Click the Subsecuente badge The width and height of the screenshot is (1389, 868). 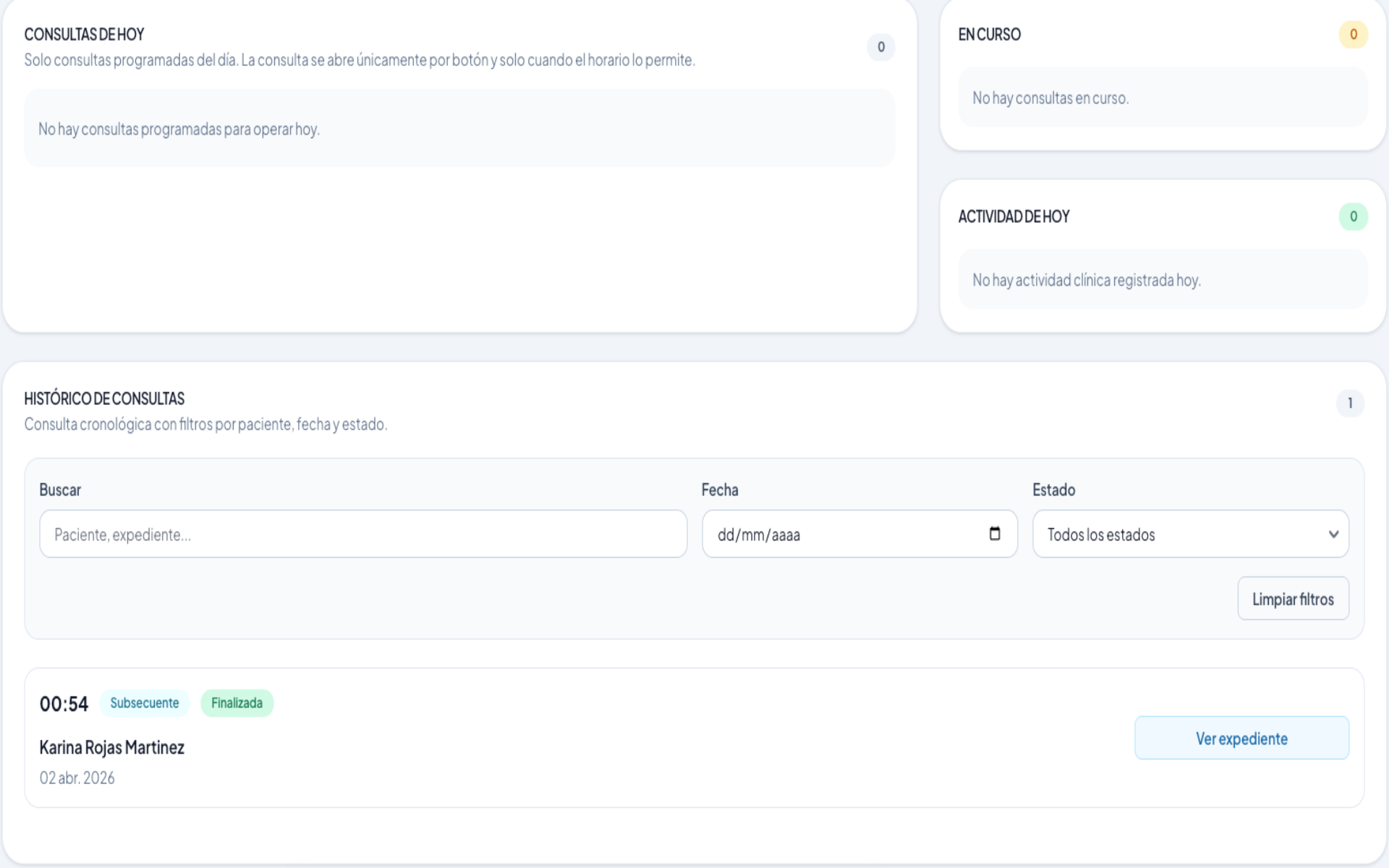(x=144, y=703)
